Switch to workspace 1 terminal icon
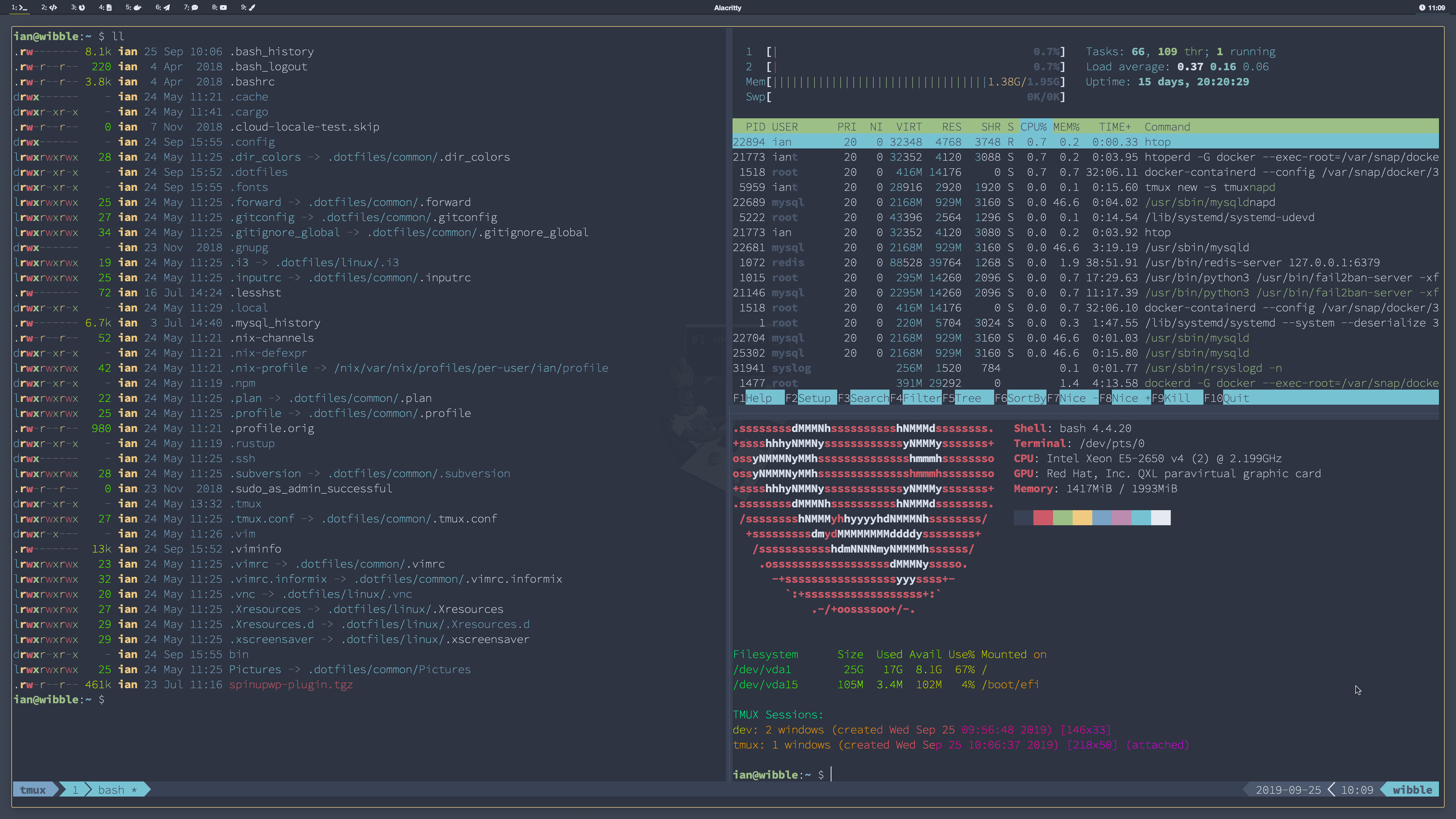The image size is (1456, 819). tap(20, 7)
